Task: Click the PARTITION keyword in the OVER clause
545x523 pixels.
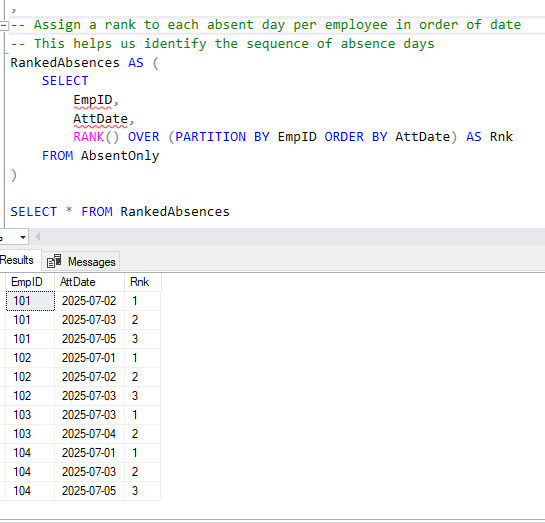Action: 210,137
